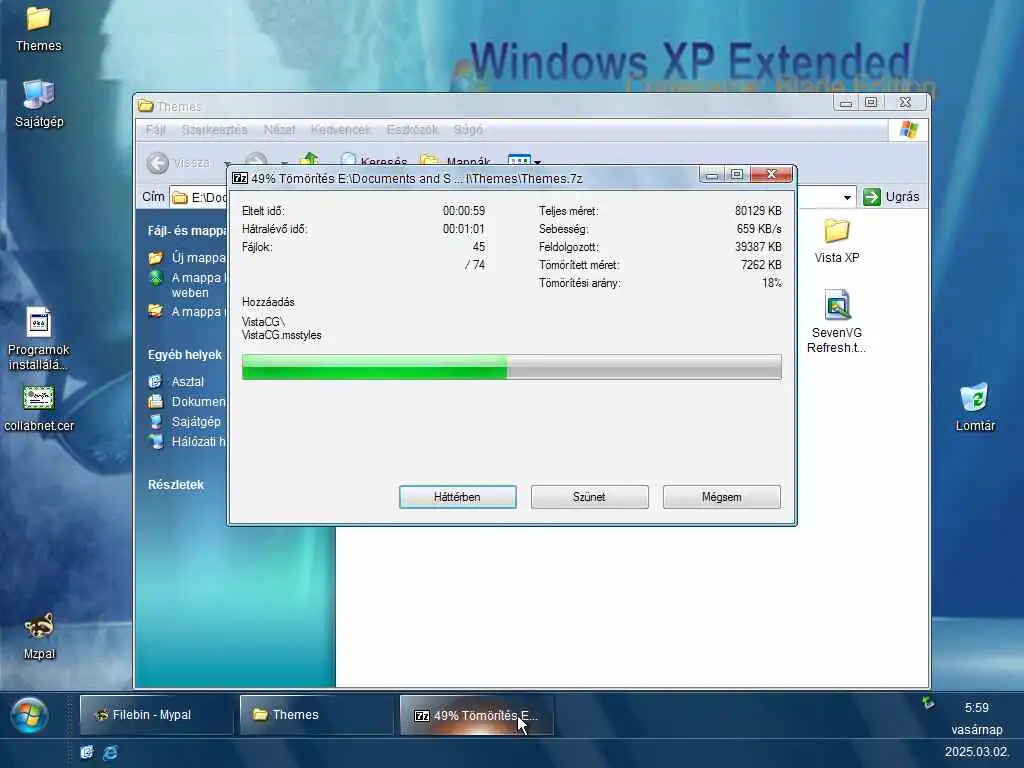
Task: Click the Themes folder icon in title bar
Action: pos(146,106)
